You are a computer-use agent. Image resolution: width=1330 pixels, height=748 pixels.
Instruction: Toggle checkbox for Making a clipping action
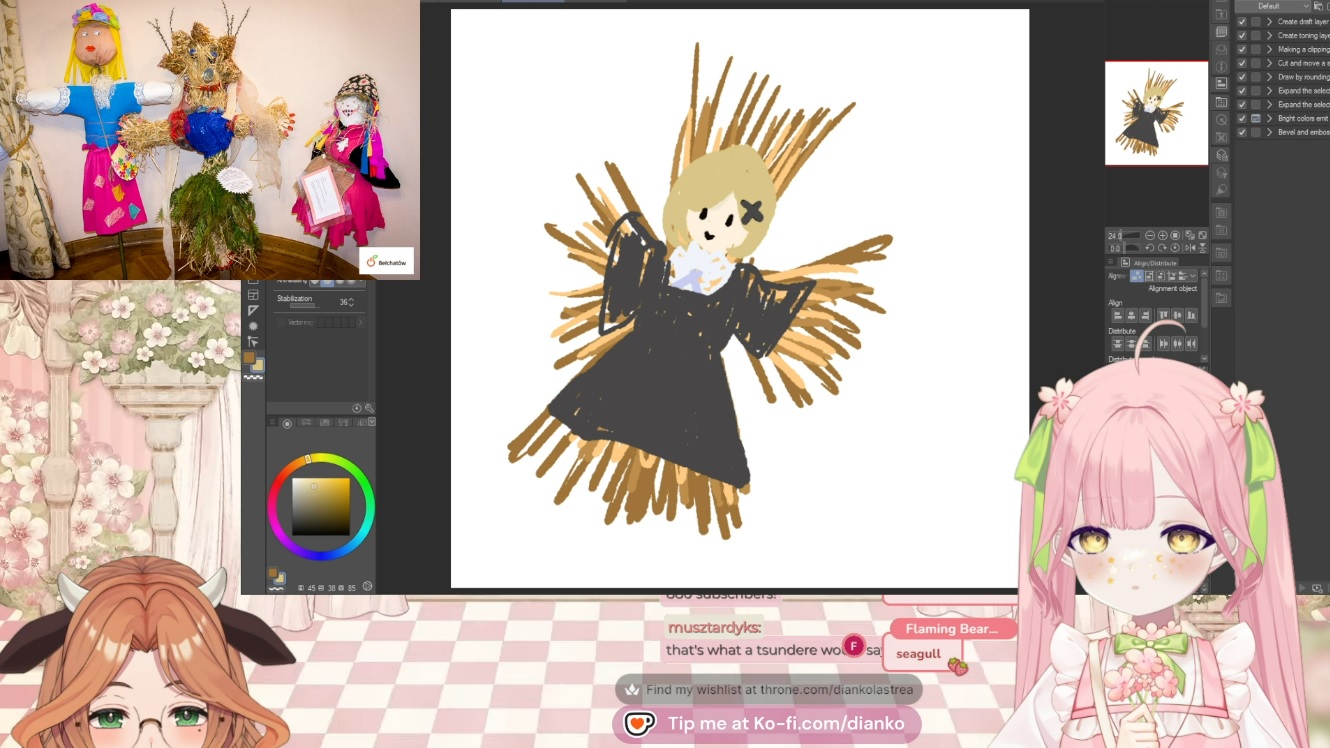tap(1242, 49)
